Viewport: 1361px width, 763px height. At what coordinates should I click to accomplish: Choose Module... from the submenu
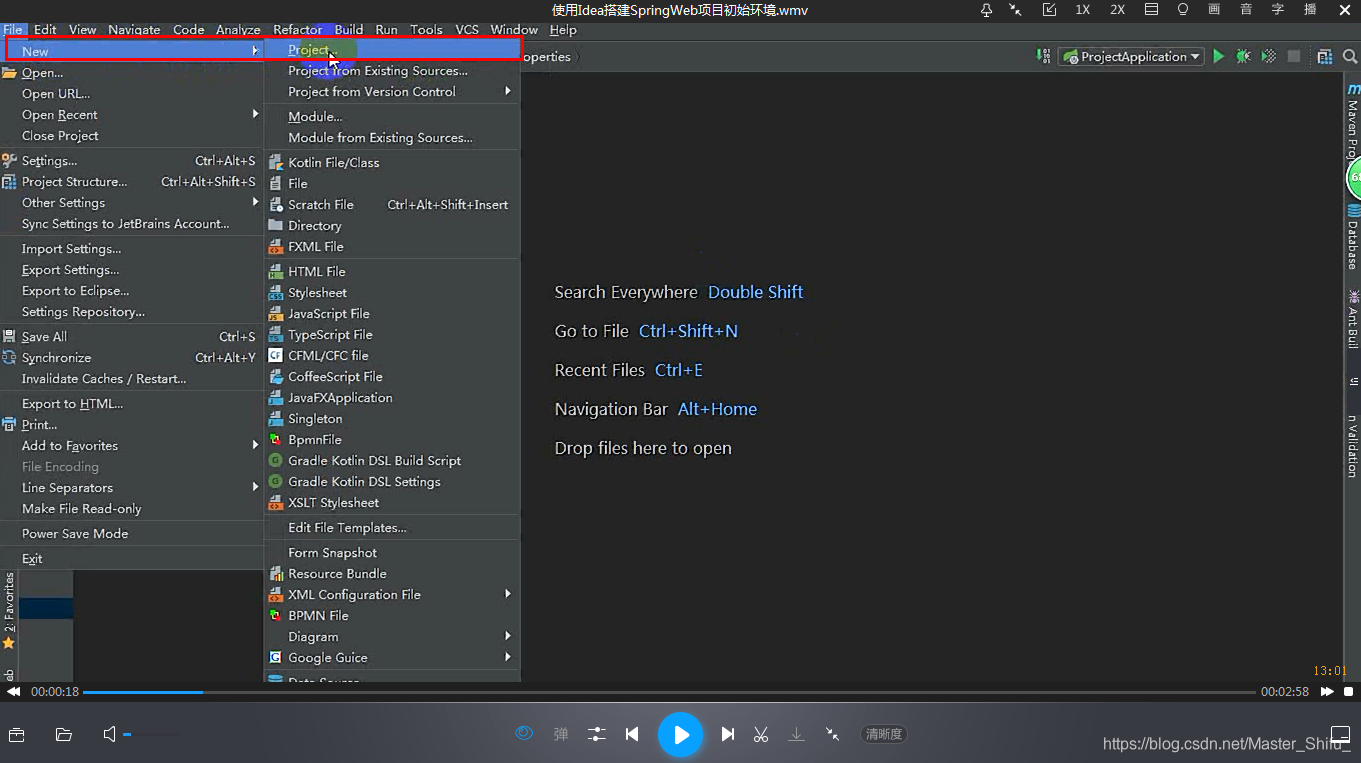click(392, 117)
